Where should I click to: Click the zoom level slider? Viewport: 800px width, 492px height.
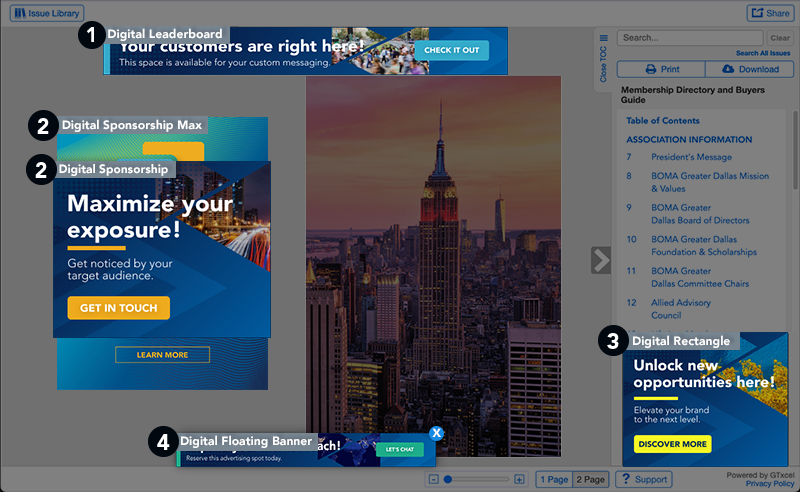click(x=476, y=480)
